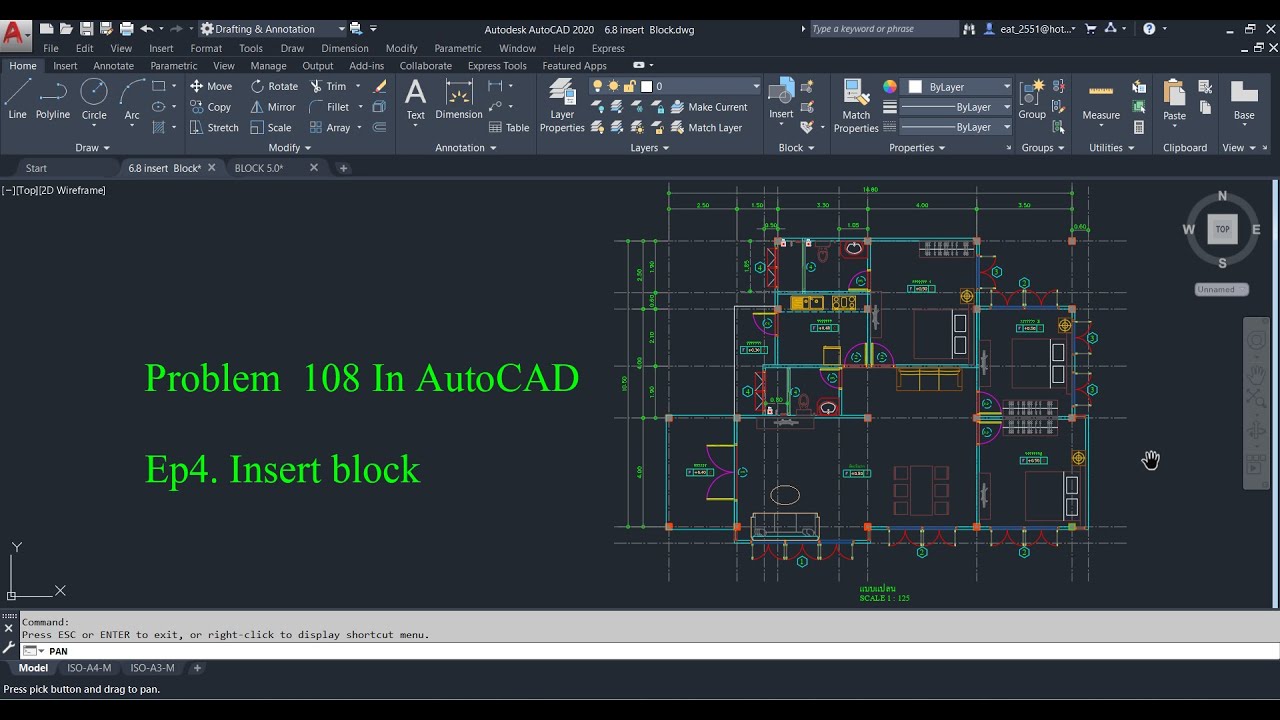Screen dimensions: 1280x720
Task: Open the Drafting & Annotation workspace dropdown
Action: coord(273,29)
